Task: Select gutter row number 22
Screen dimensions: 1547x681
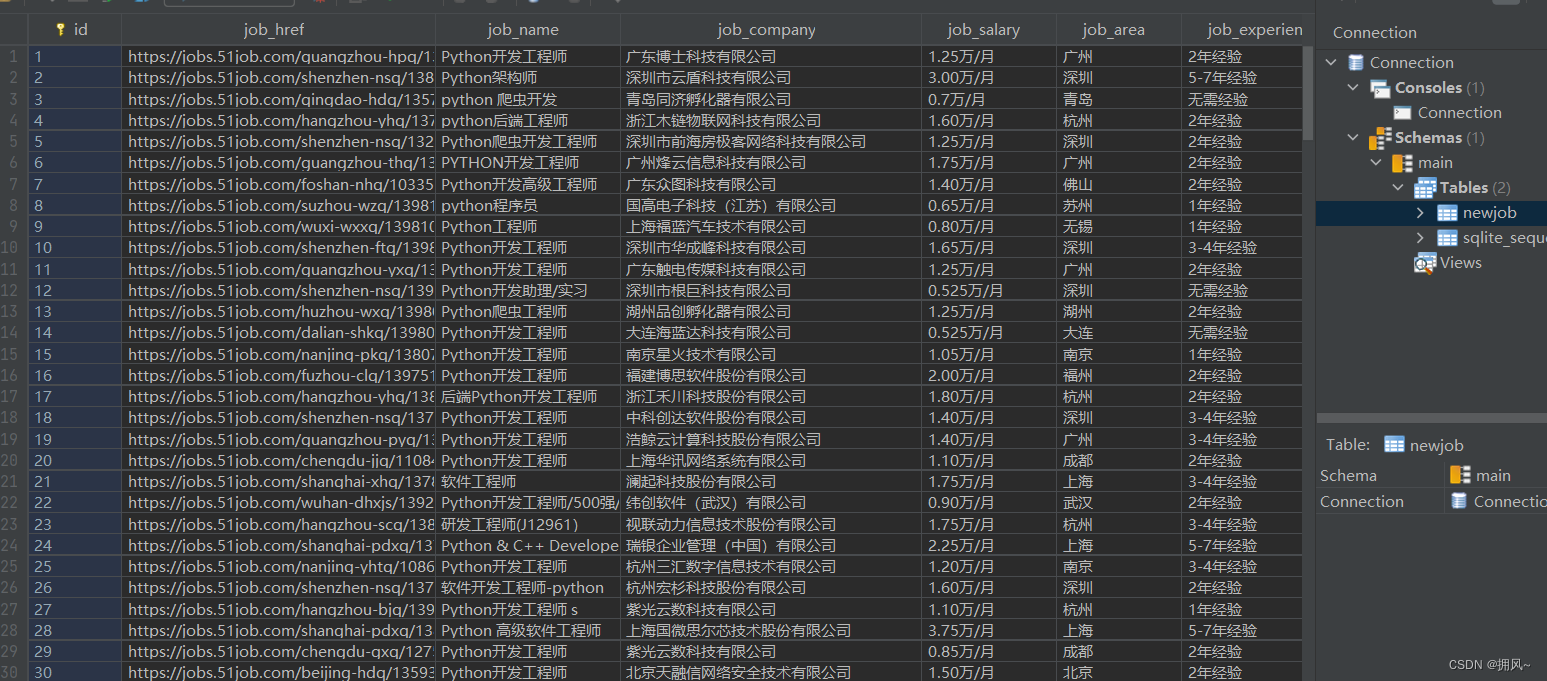Action: pos(13,503)
